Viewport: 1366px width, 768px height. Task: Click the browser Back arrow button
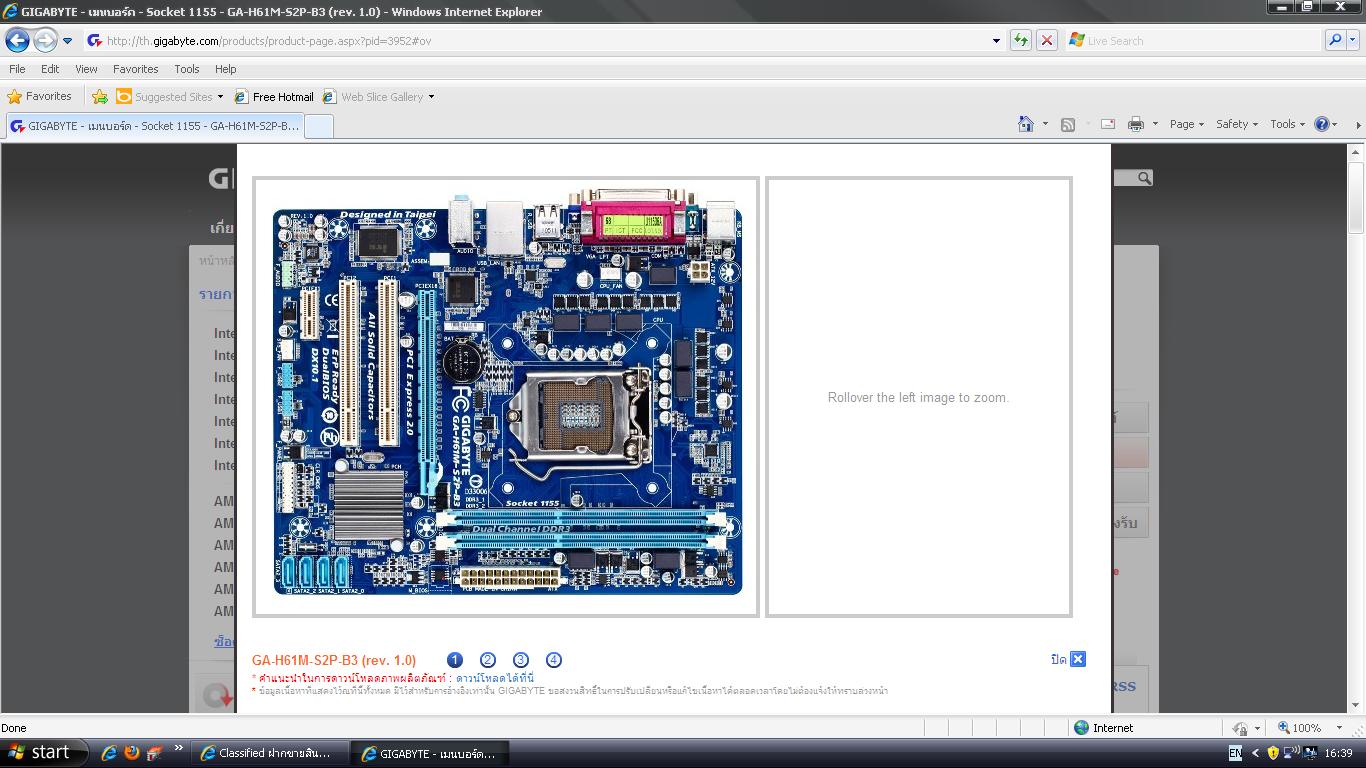click(x=18, y=40)
